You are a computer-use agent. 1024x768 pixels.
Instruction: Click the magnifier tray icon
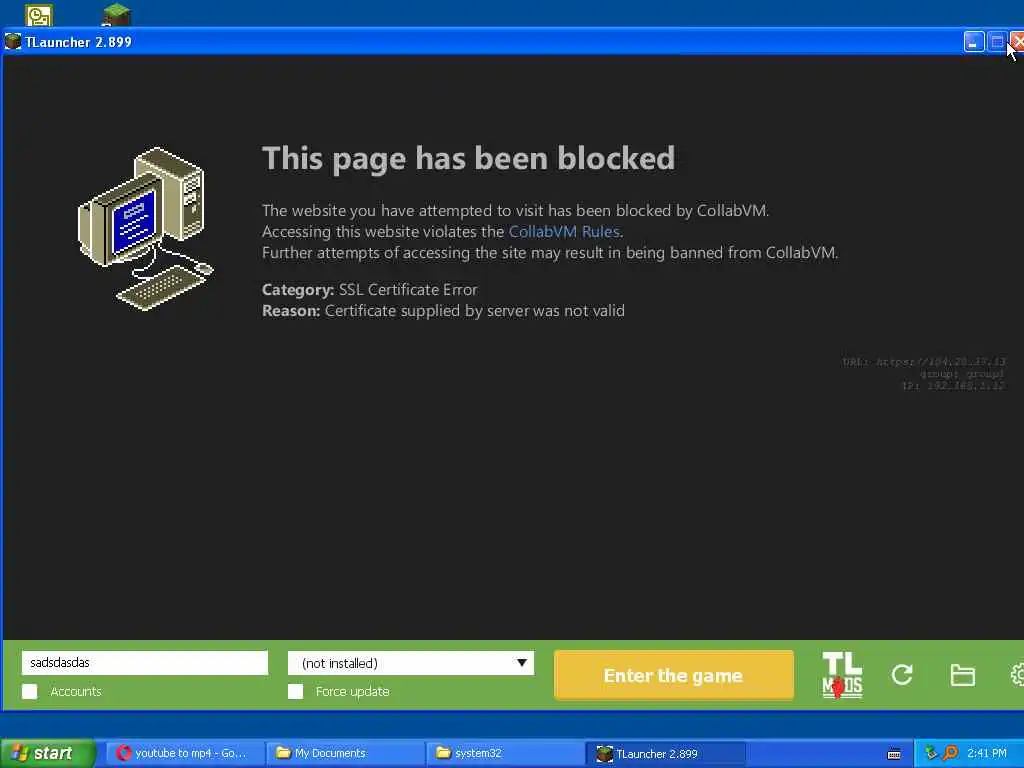click(950, 753)
